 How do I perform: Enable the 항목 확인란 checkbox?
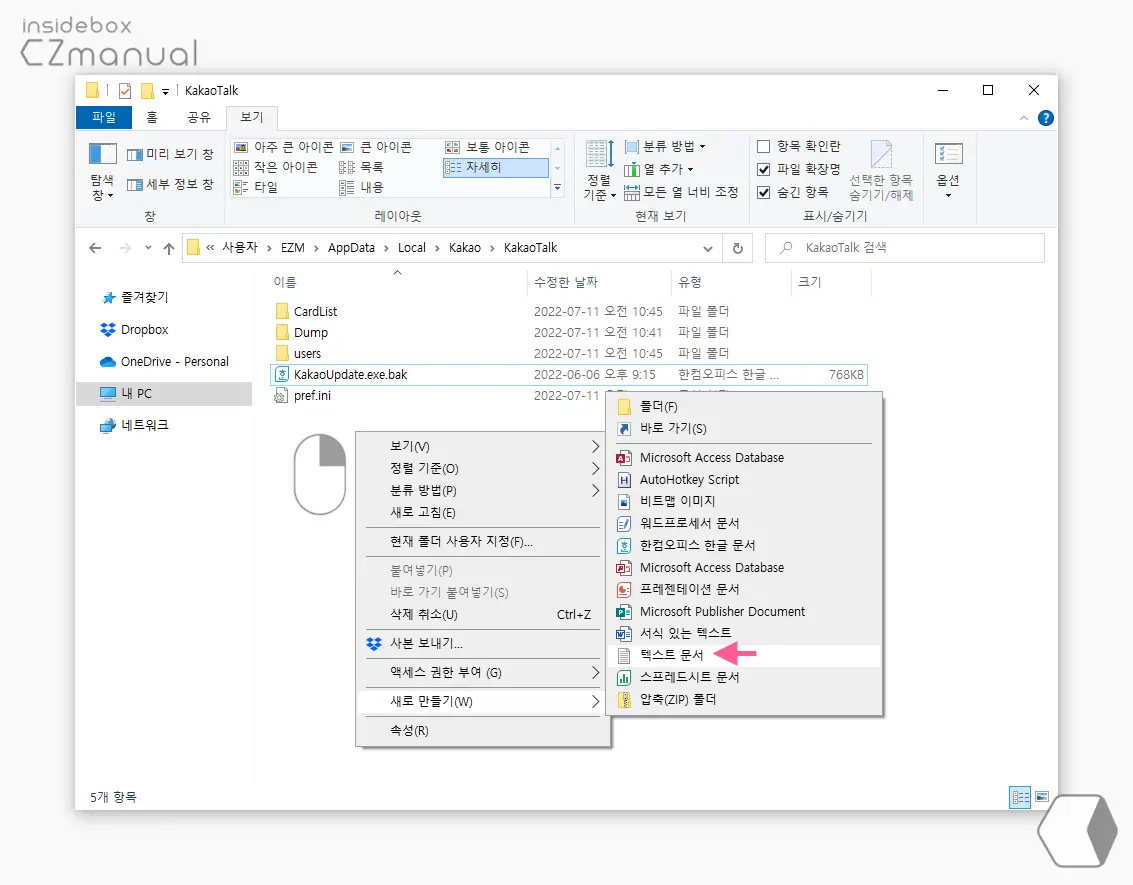click(765, 145)
